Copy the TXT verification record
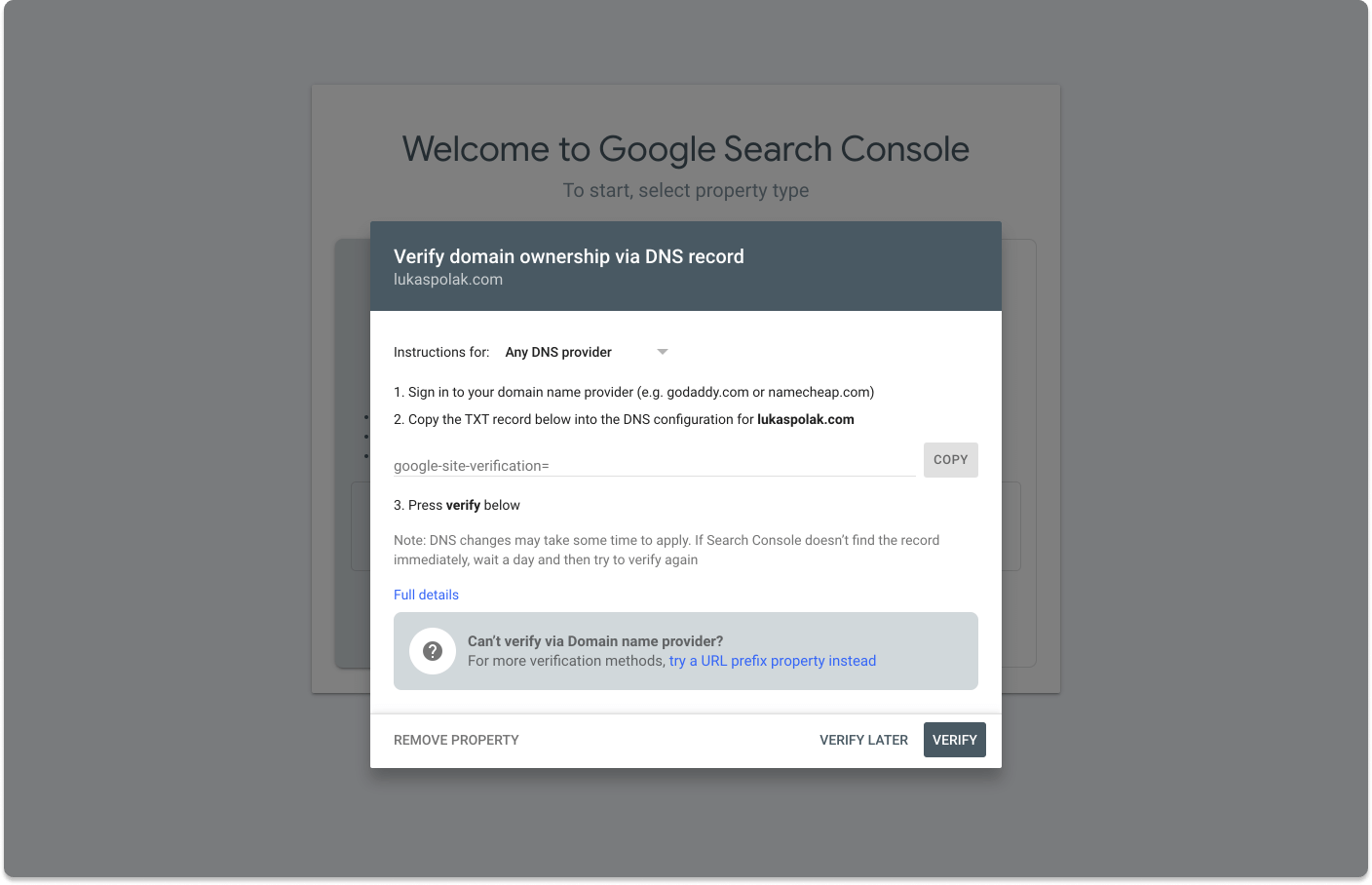 [950, 459]
